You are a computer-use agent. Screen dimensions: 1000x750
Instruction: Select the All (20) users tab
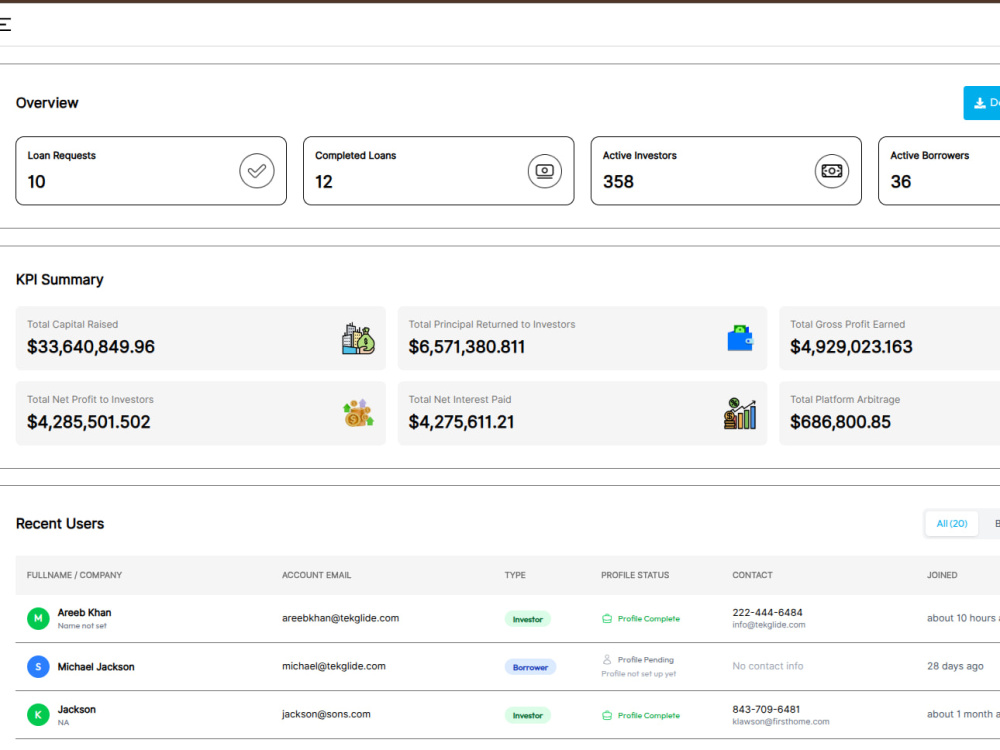(952, 524)
